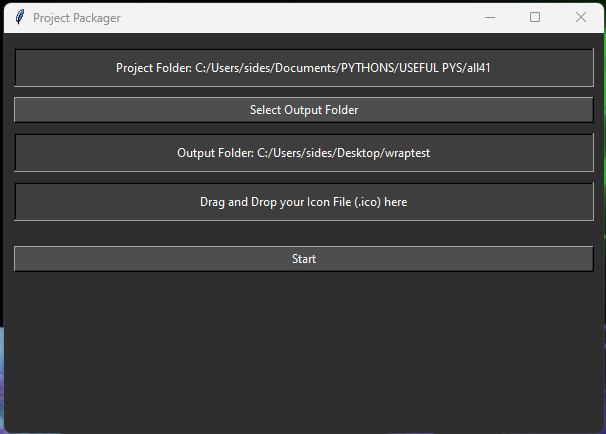Minimize the Project Packager window
Image resolution: width=606 pixels, height=434 pixels.
point(490,17)
